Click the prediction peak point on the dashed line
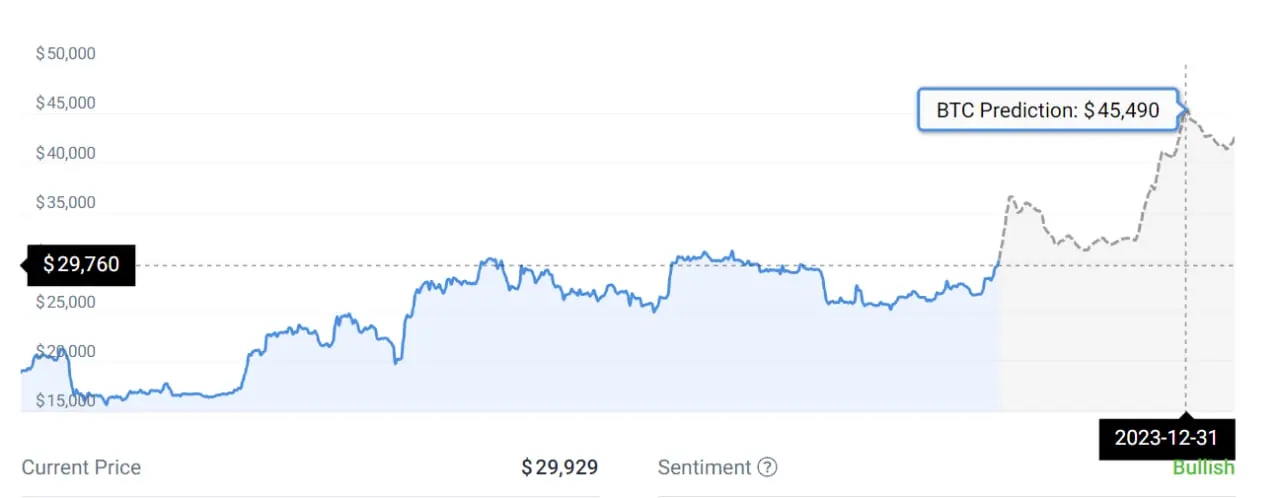Image resolution: width=1280 pixels, height=498 pixels. (x=1186, y=111)
